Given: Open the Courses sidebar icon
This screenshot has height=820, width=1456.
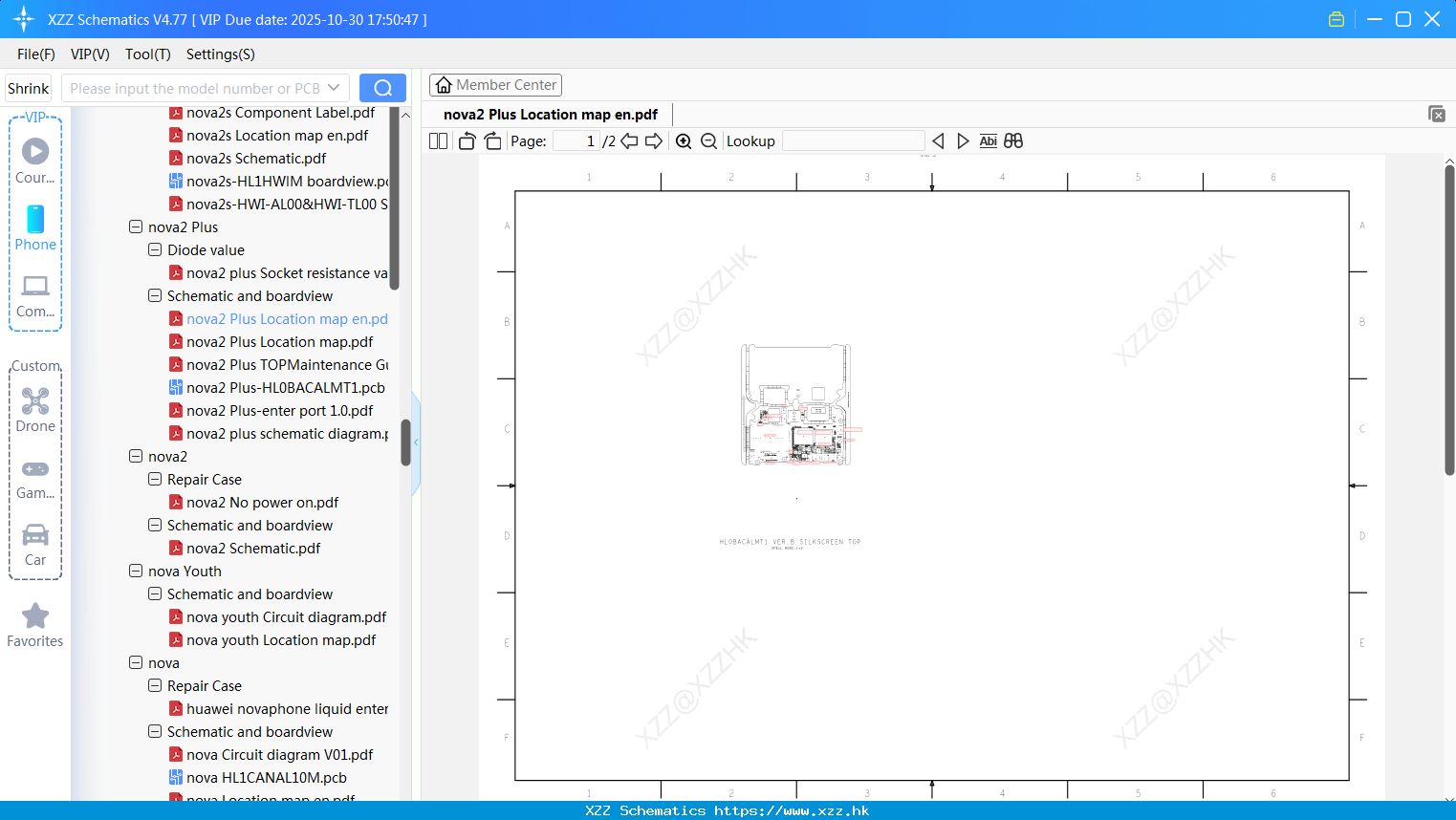Looking at the screenshot, I should 35,161.
